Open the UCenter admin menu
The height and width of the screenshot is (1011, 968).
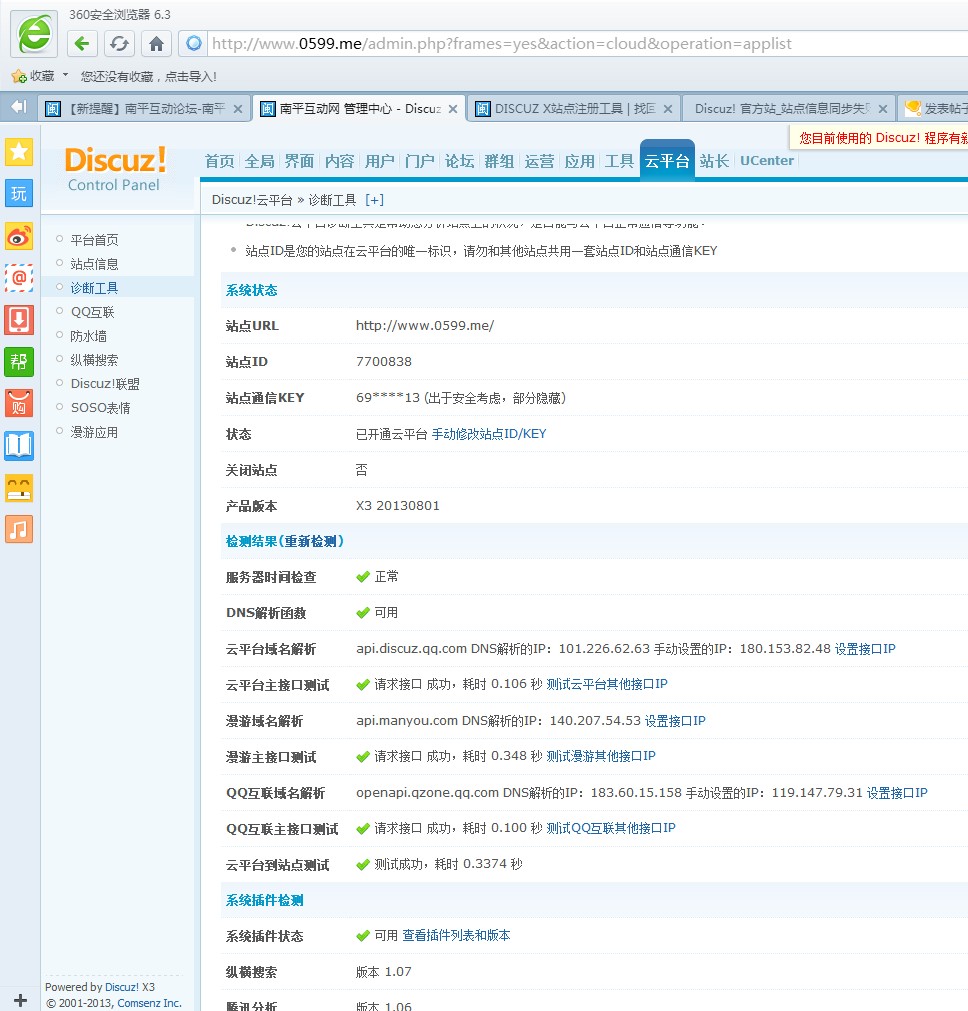tap(767, 161)
